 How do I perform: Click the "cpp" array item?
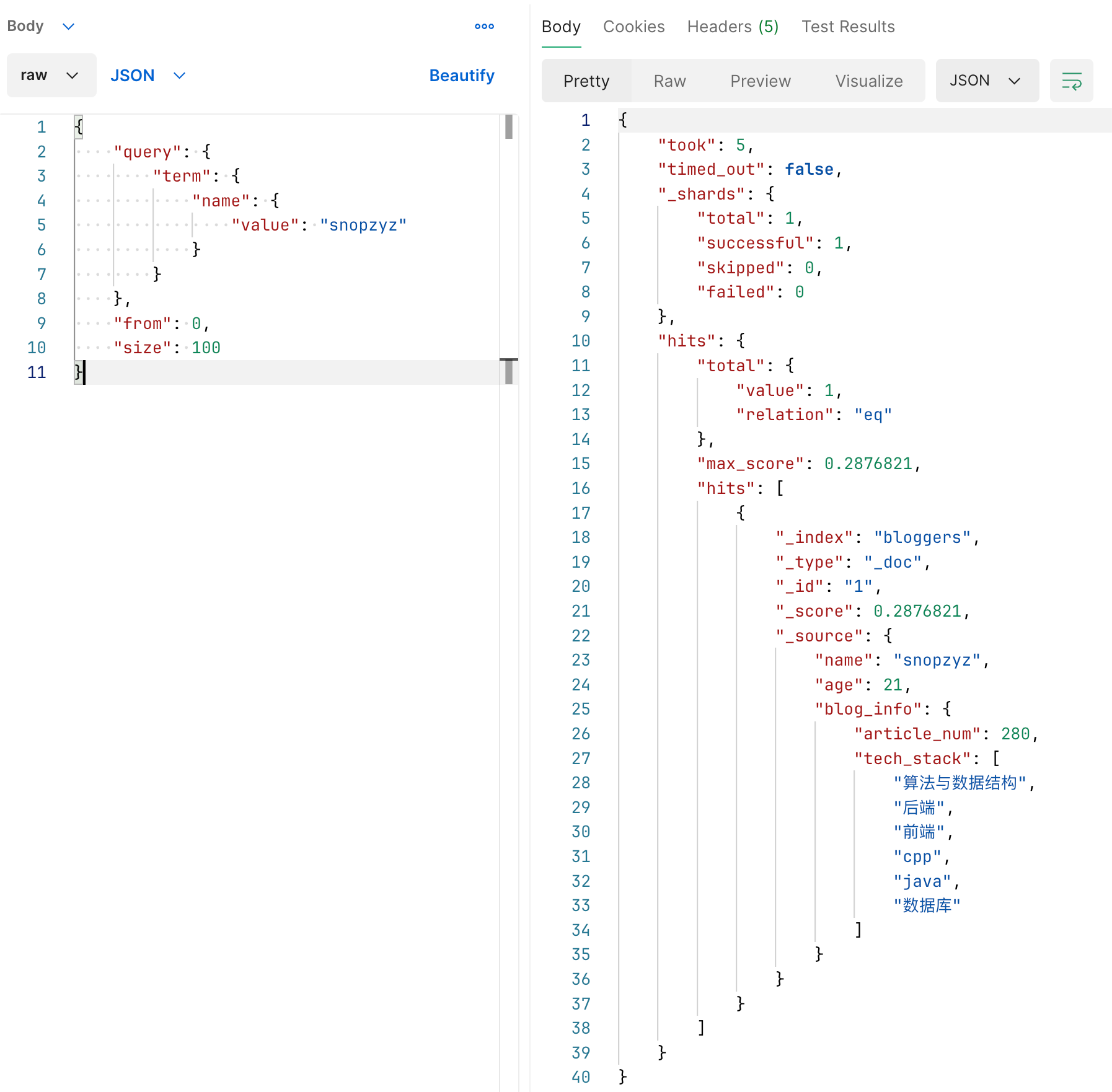click(x=917, y=856)
